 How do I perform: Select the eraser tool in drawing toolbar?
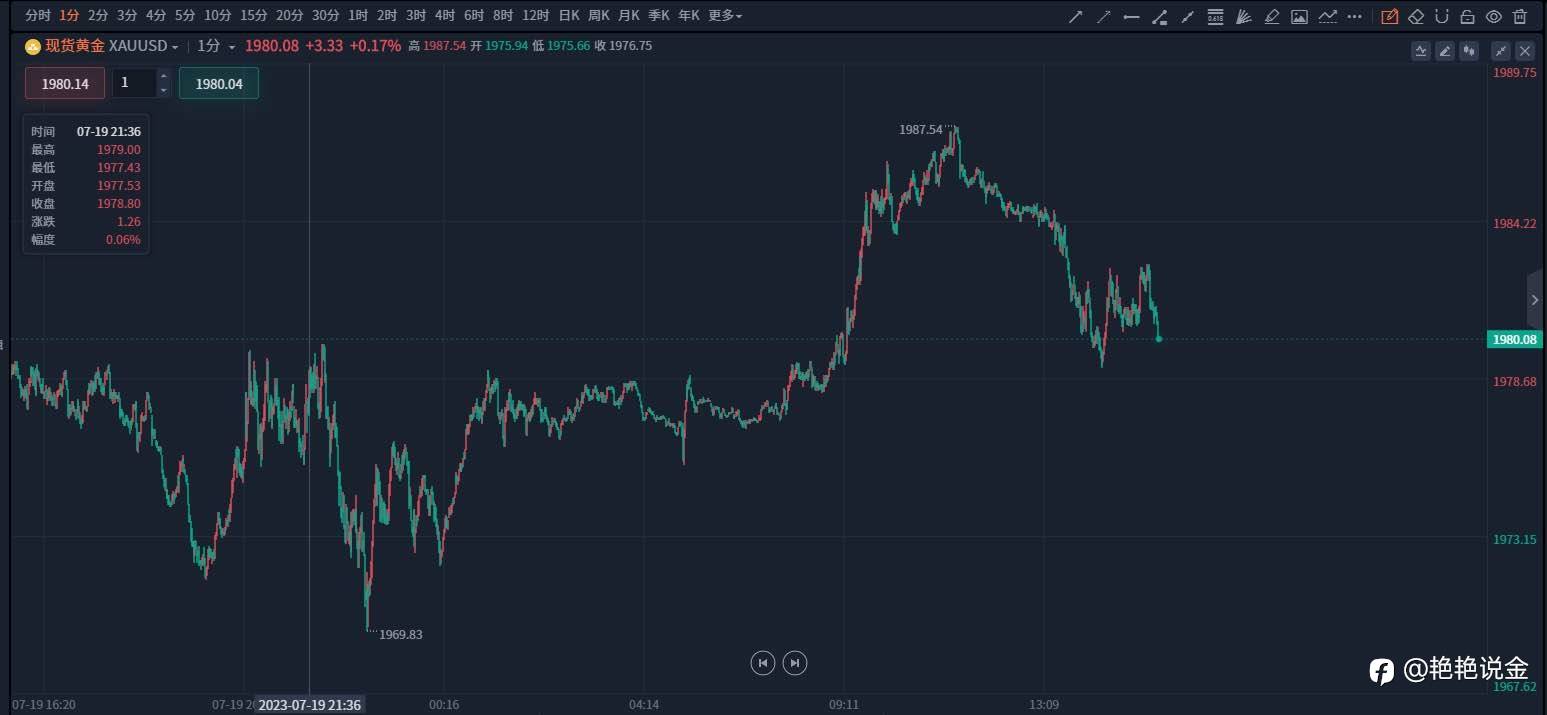pos(1416,16)
